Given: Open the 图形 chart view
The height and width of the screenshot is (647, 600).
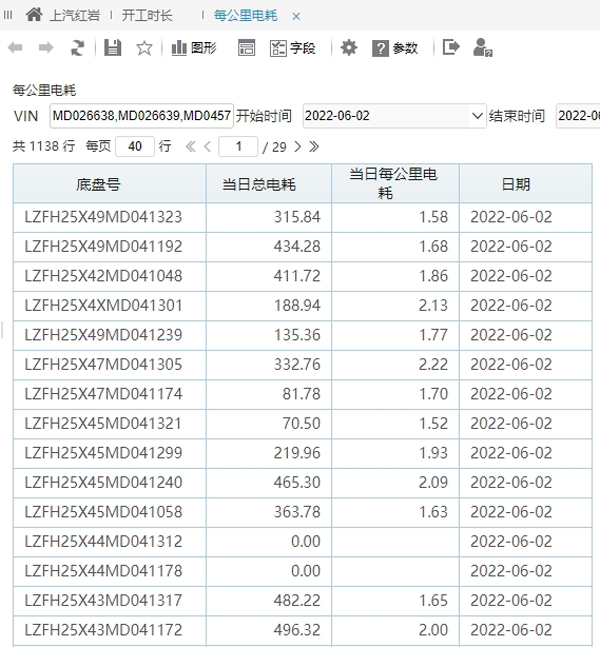Looking at the screenshot, I should coord(193,48).
